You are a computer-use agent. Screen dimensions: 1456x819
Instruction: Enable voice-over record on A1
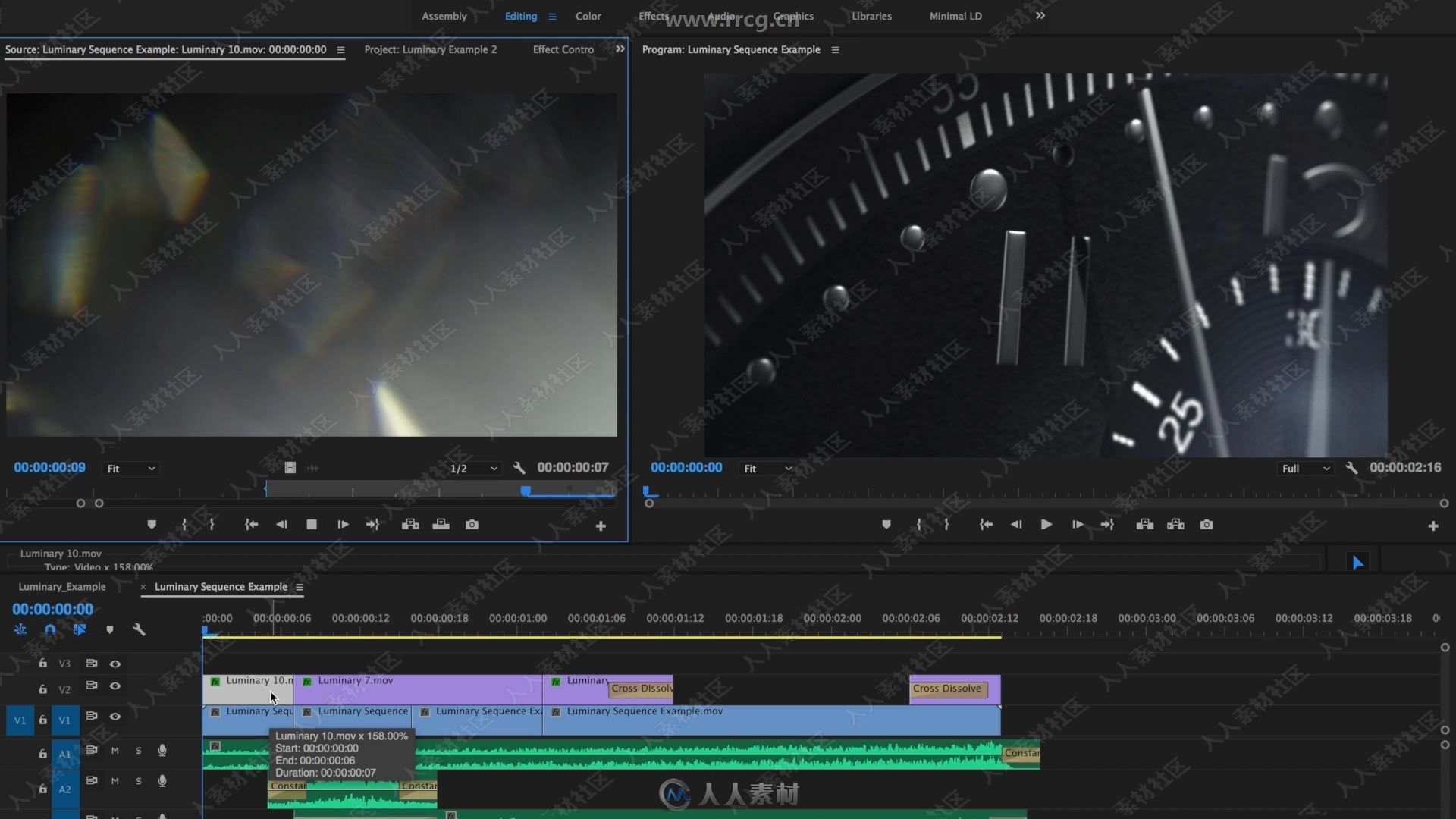coord(162,750)
